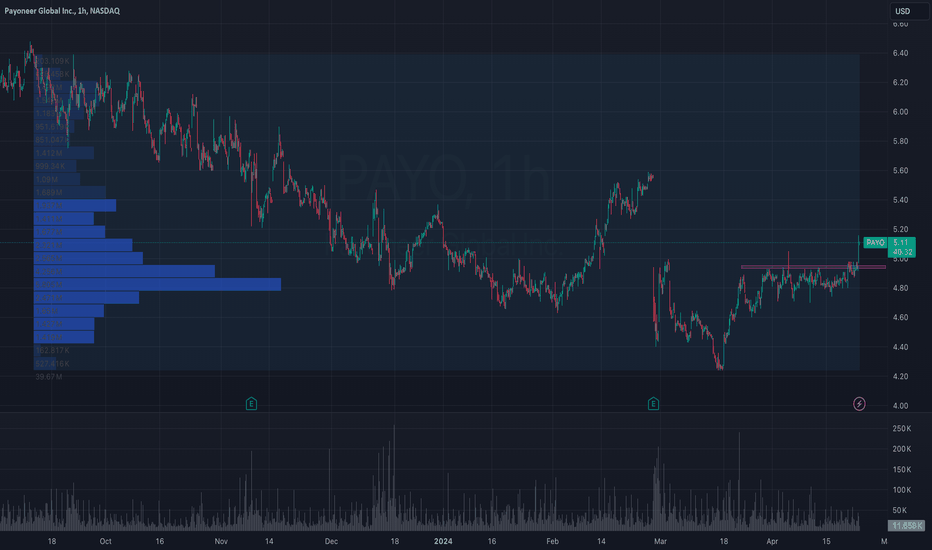Image resolution: width=932 pixels, height=550 pixels.
Task: Click the 4.00 price axis label
Action: (900, 406)
